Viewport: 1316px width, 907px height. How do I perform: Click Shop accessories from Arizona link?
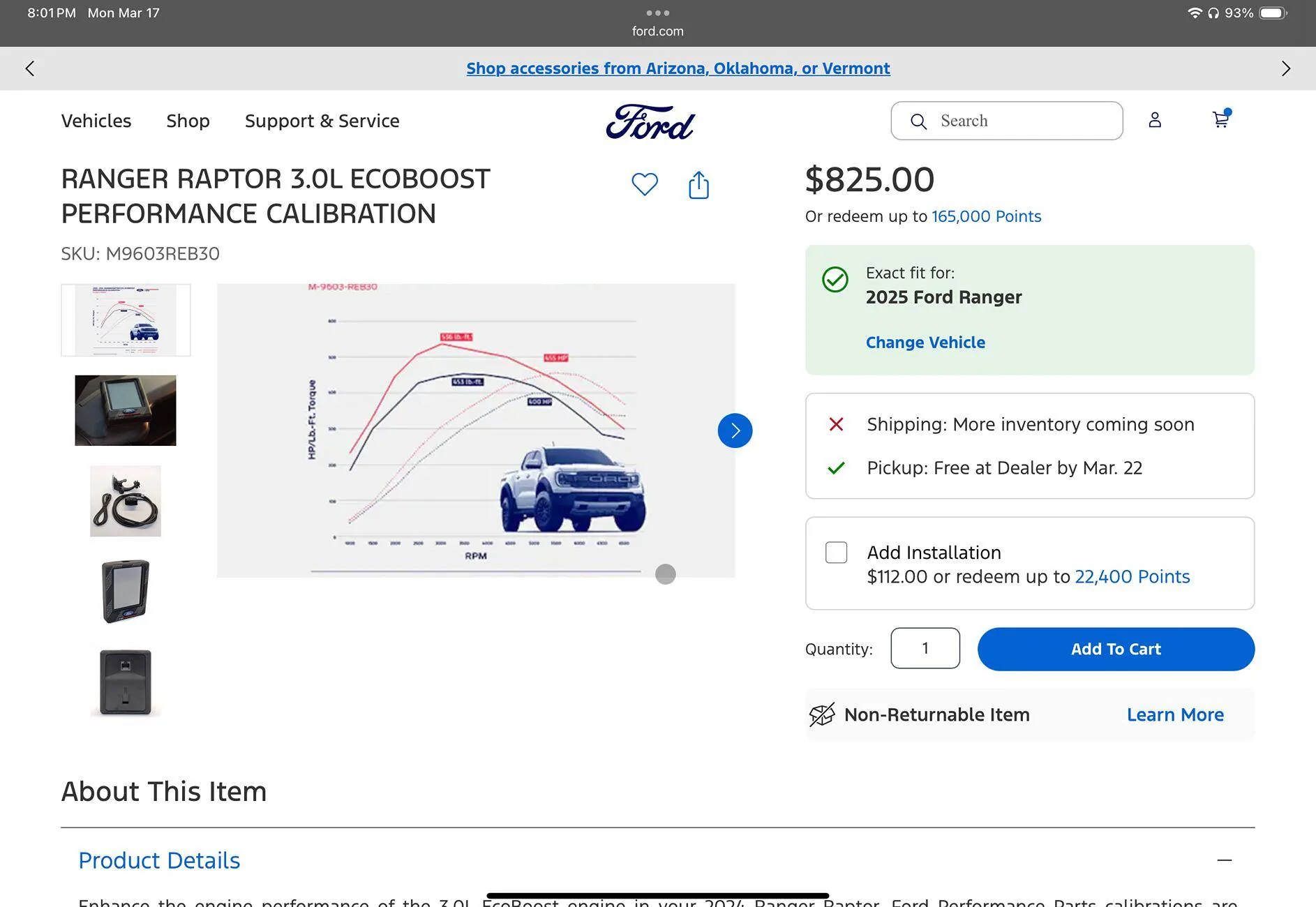[x=678, y=68]
